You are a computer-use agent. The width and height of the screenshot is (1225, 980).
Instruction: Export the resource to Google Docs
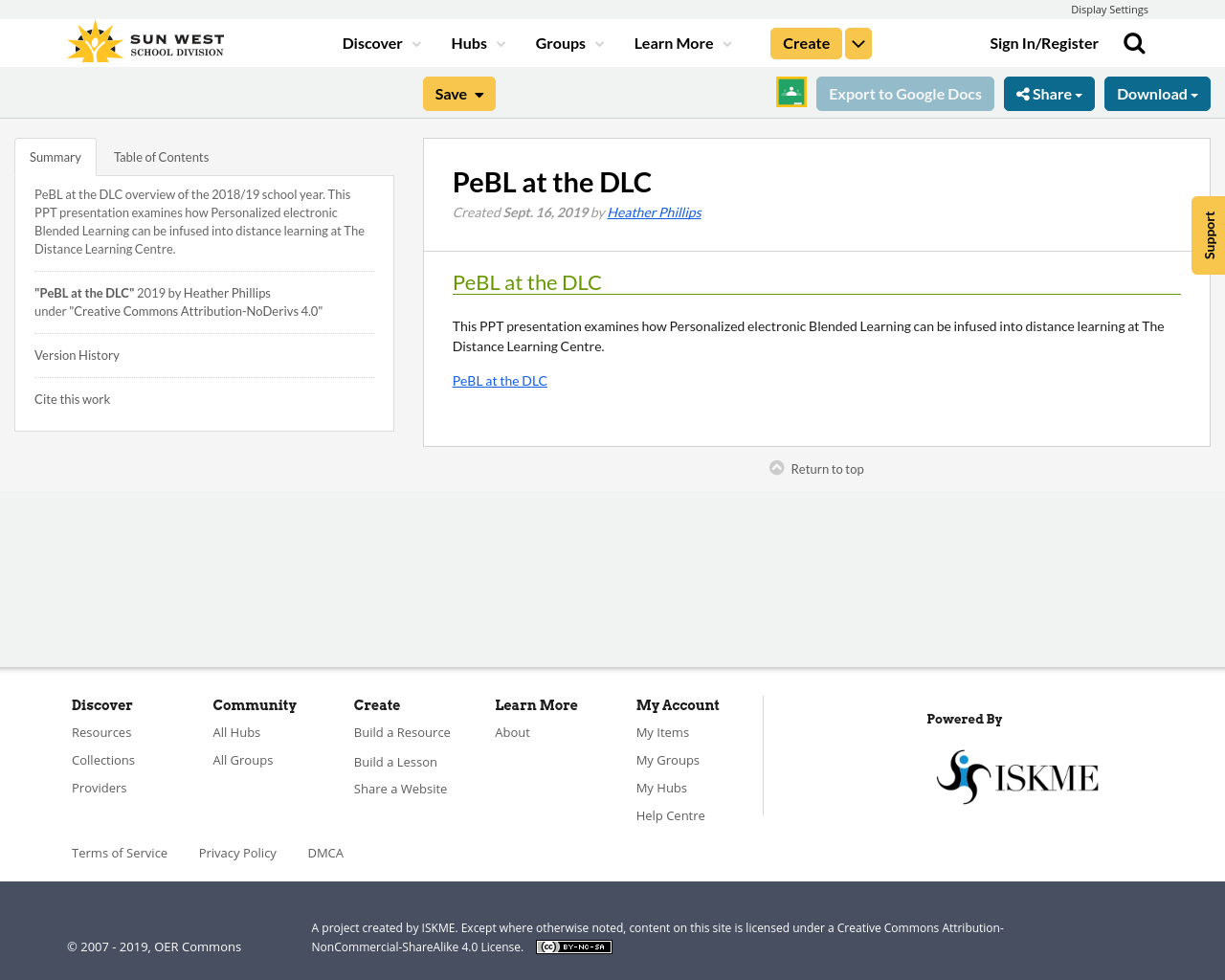pos(904,92)
